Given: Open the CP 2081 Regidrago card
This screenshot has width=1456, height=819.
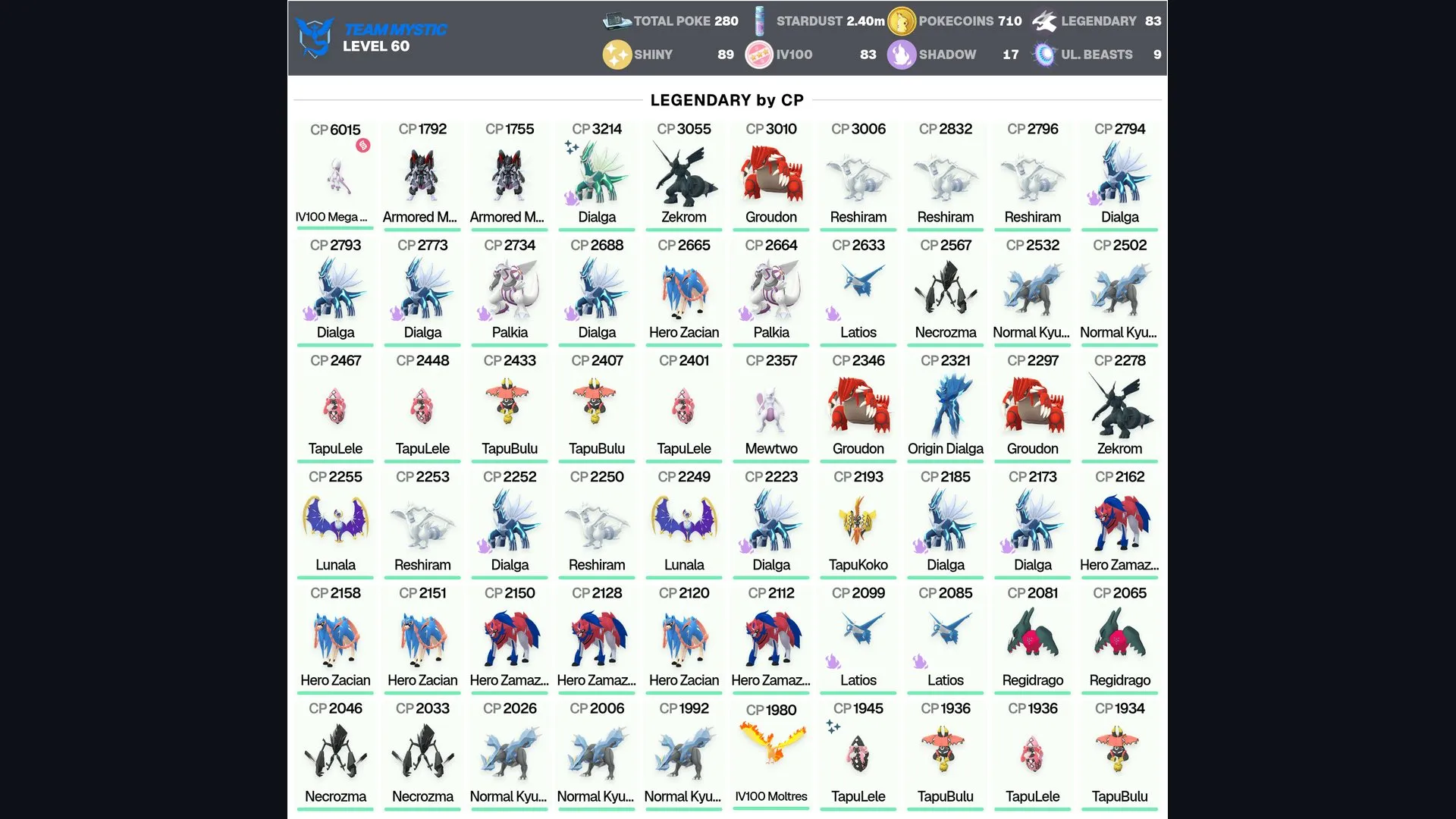Looking at the screenshot, I should pyautogui.click(x=1033, y=639).
